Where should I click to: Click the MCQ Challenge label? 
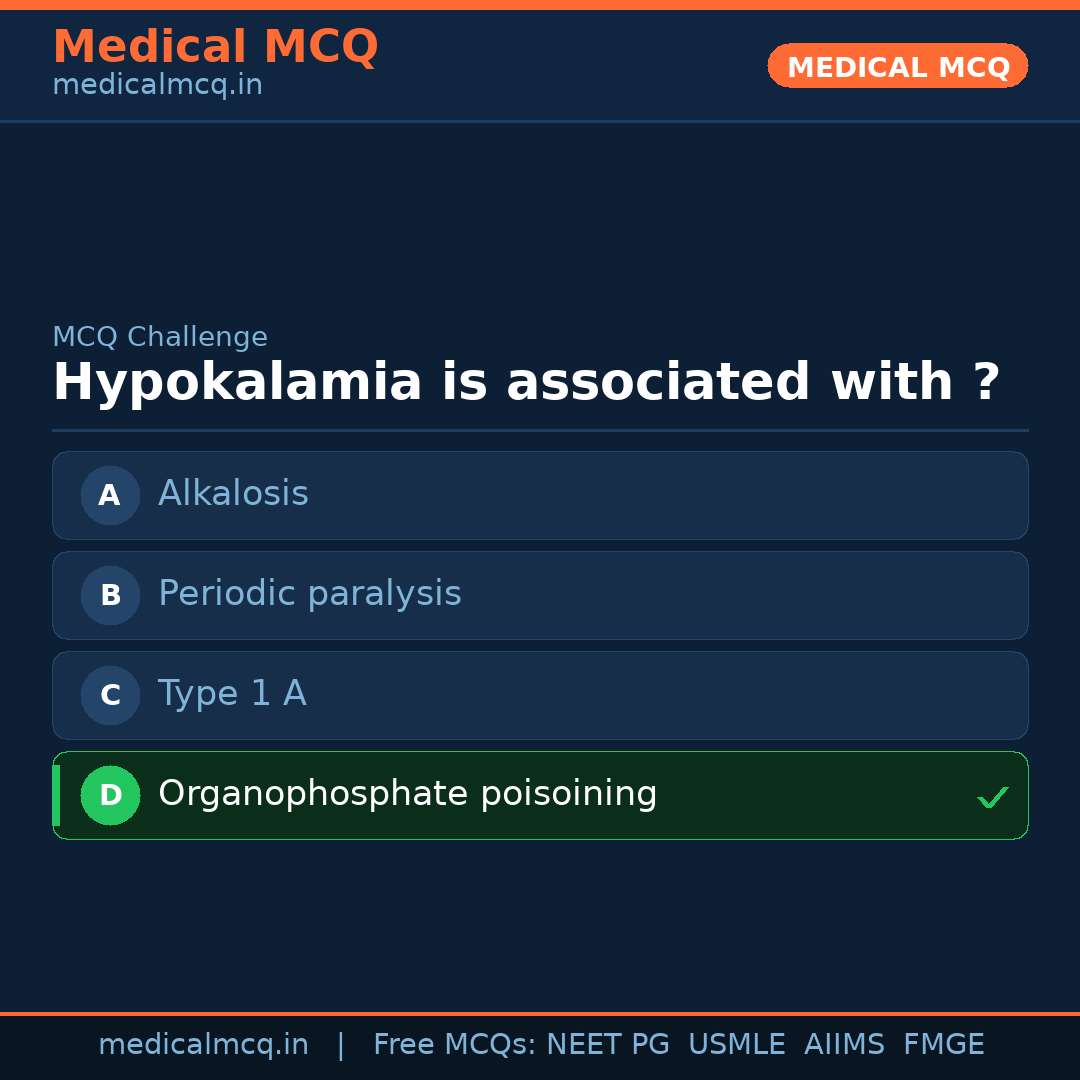[x=160, y=338]
